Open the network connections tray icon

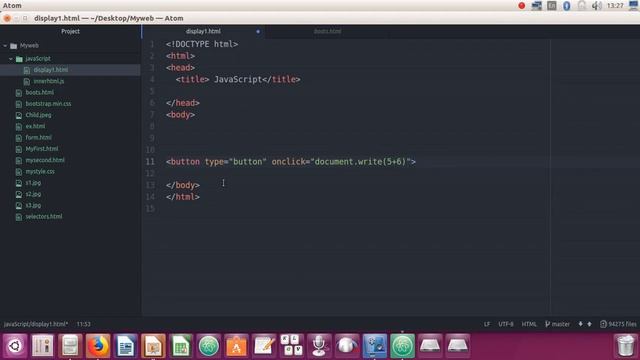pos(536,5)
